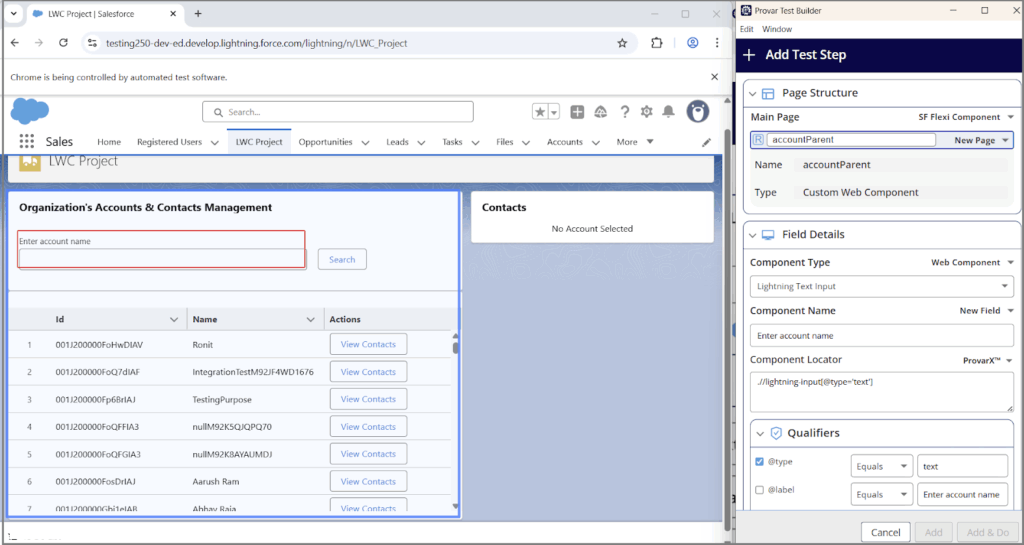This screenshot has width=1024, height=545.
Task: Click View Contacts for Ronit
Action: pyautogui.click(x=368, y=344)
